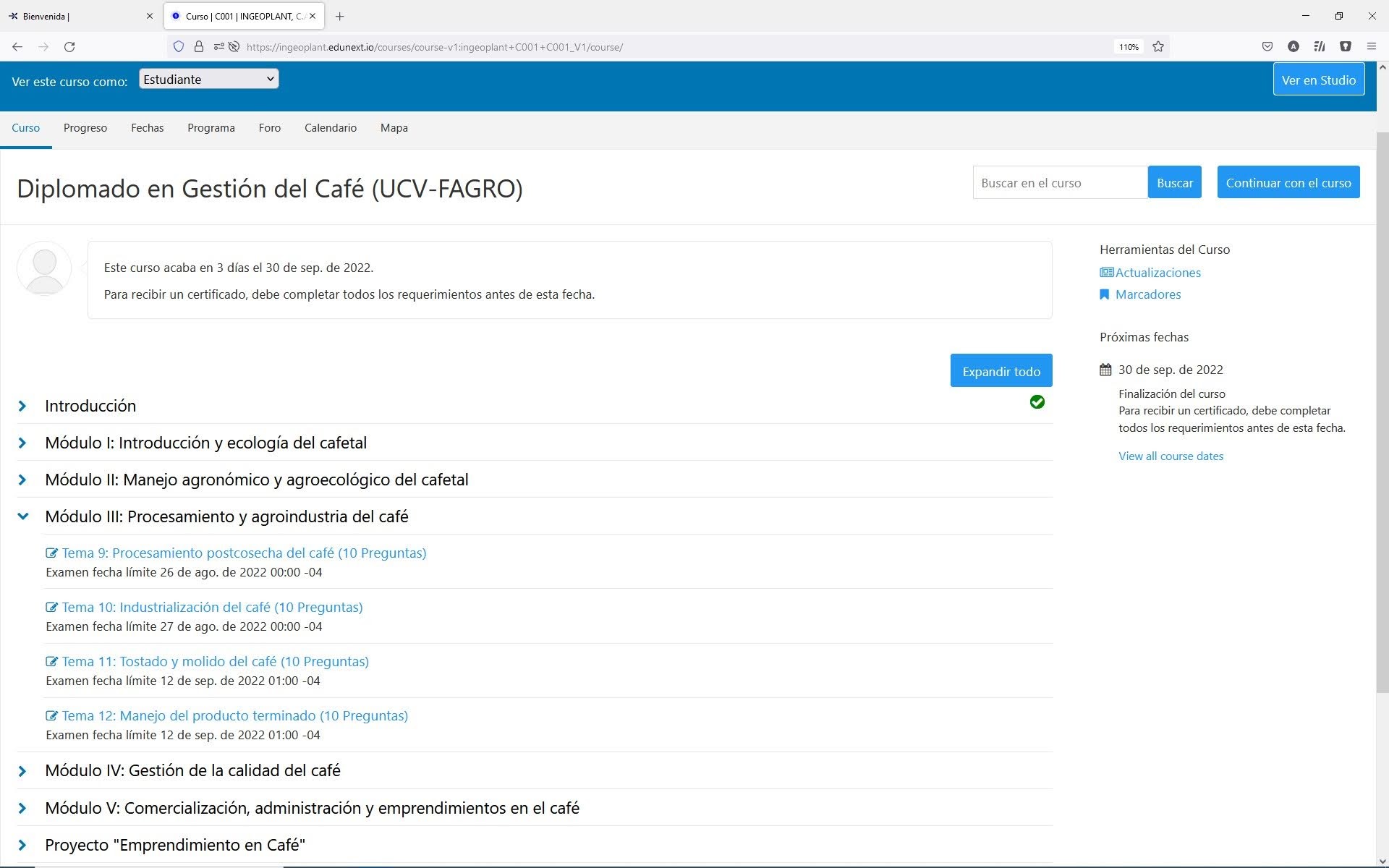Switch to the Progreso tab
Viewport: 1389px width, 868px height.
pyautogui.click(x=85, y=128)
